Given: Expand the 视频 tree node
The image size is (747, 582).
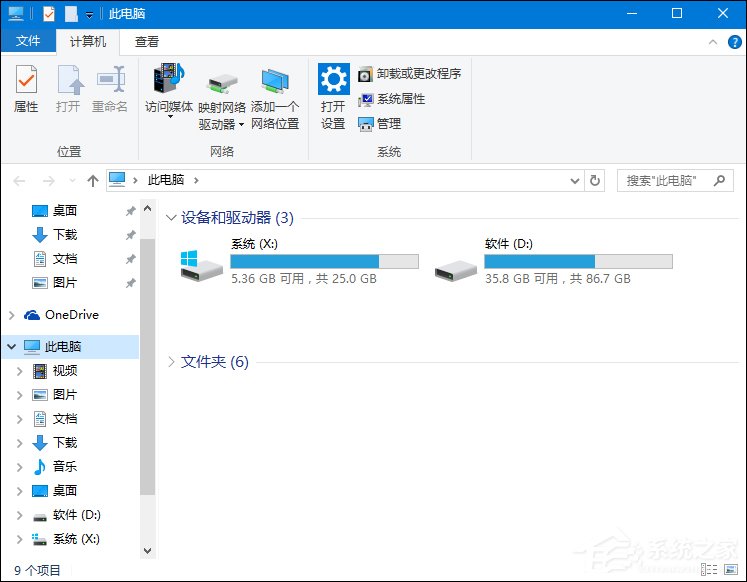Looking at the screenshot, I should pyautogui.click(x=20, y=371).
